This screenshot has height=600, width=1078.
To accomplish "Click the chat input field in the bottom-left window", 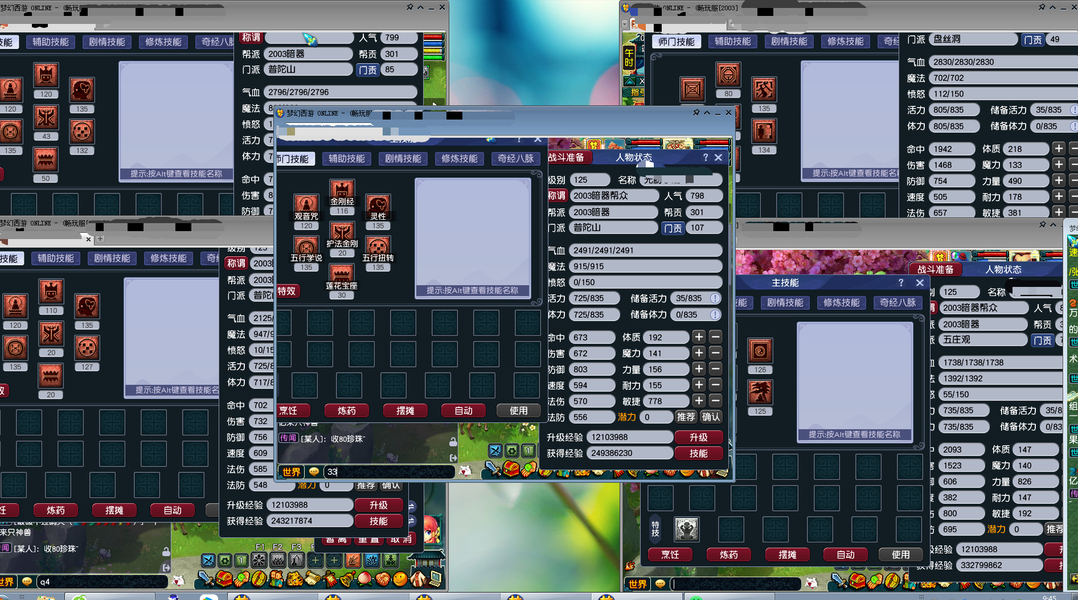I will click(102, 581).
